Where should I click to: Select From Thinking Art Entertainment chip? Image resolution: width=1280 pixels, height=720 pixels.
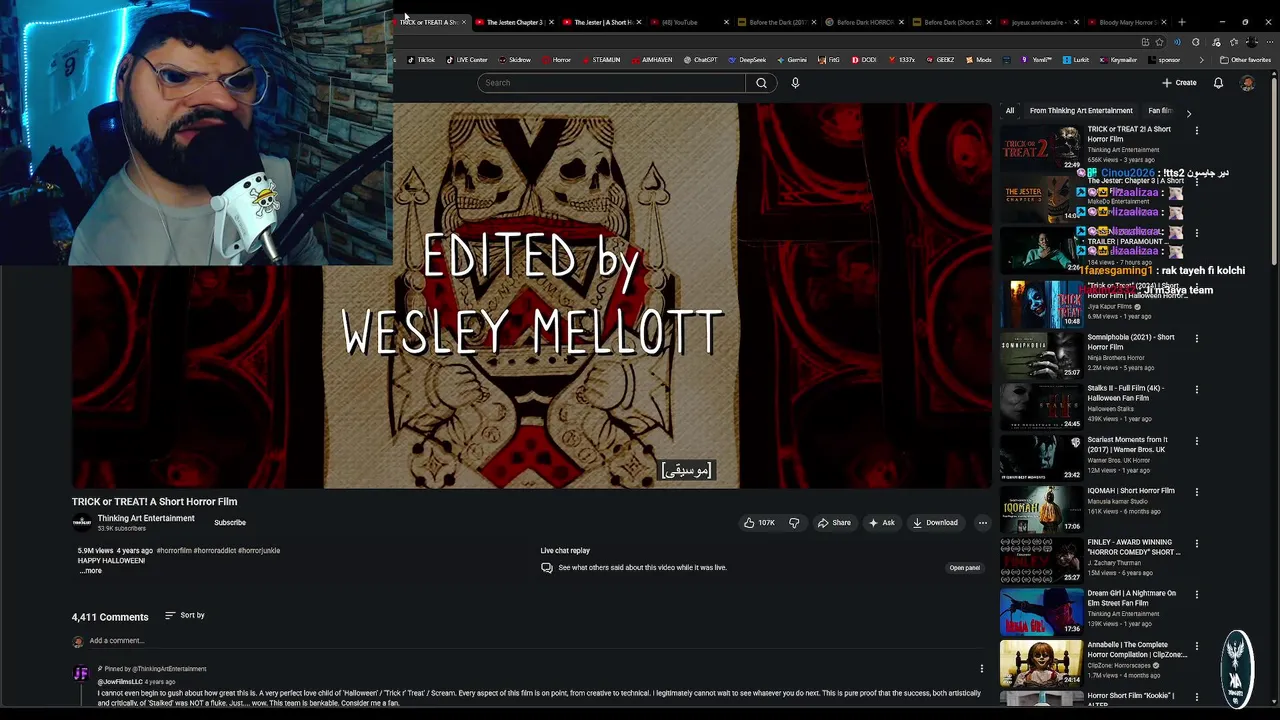coord(1081,111)
